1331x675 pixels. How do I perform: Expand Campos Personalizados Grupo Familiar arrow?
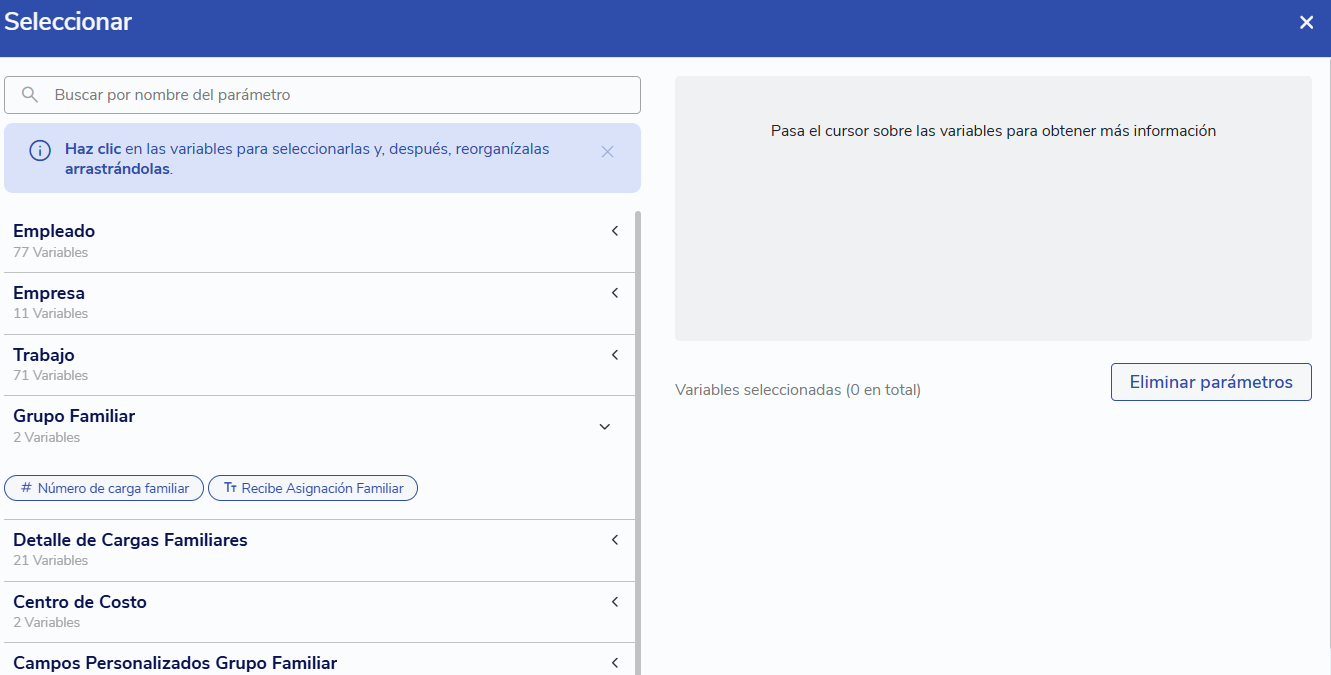615,663
